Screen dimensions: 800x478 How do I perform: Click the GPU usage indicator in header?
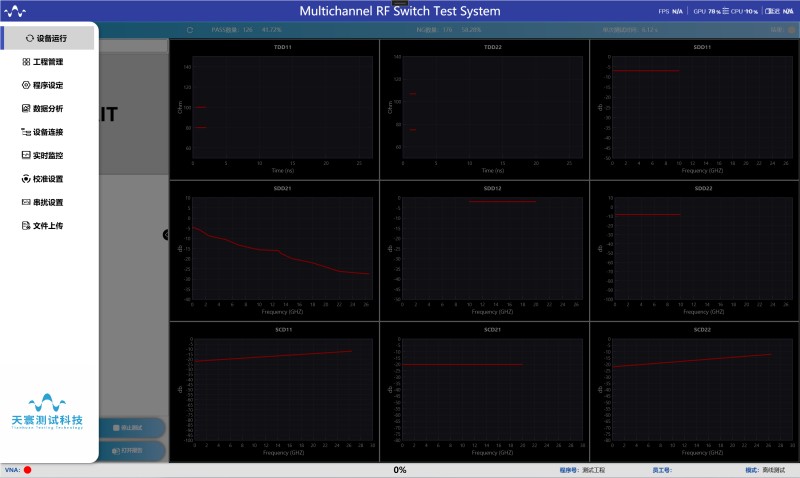pyautogui.click(x=706, y=11)
